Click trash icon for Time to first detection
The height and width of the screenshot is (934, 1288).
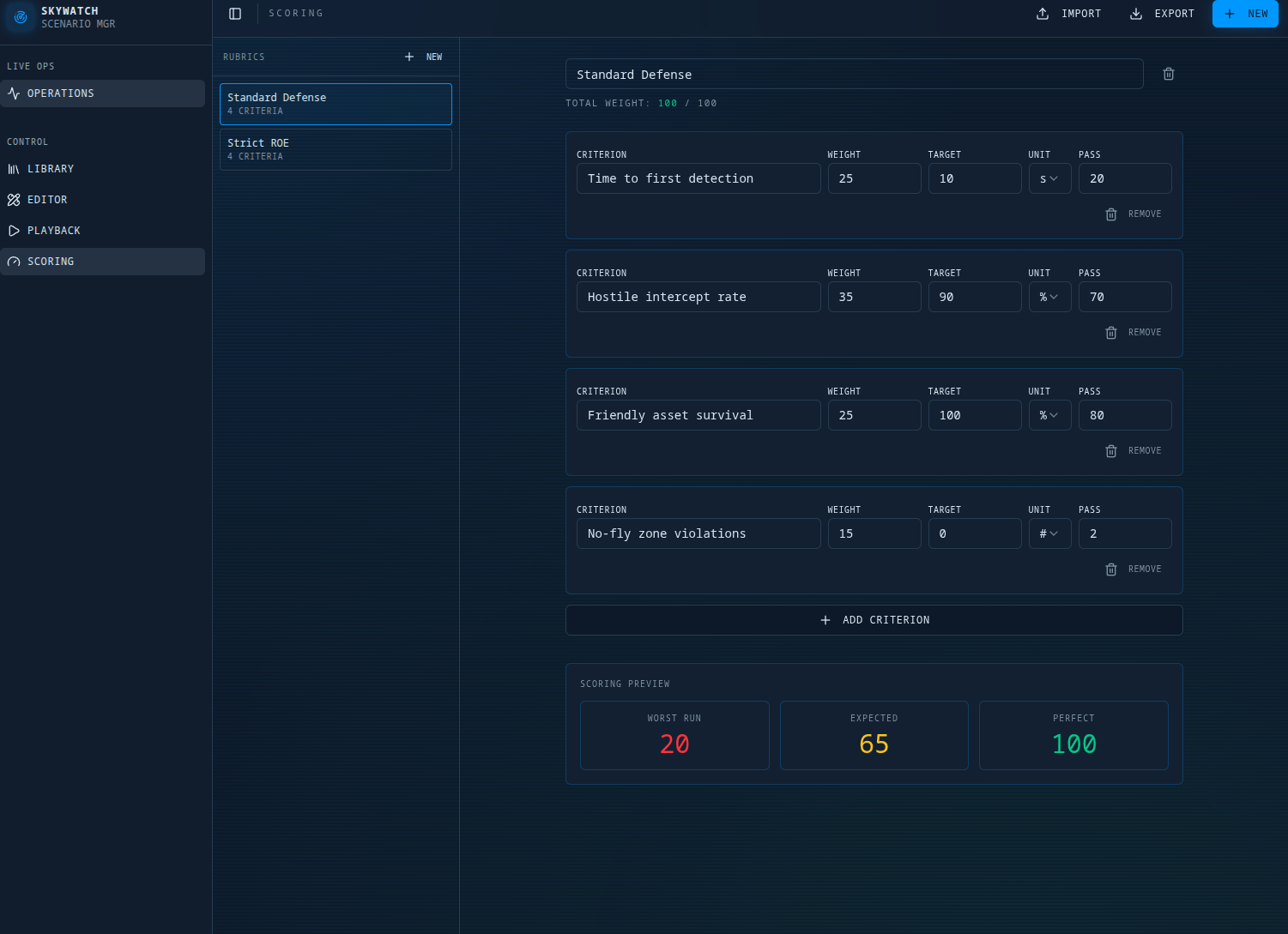pyautogui.click(x=1111, y=214)
